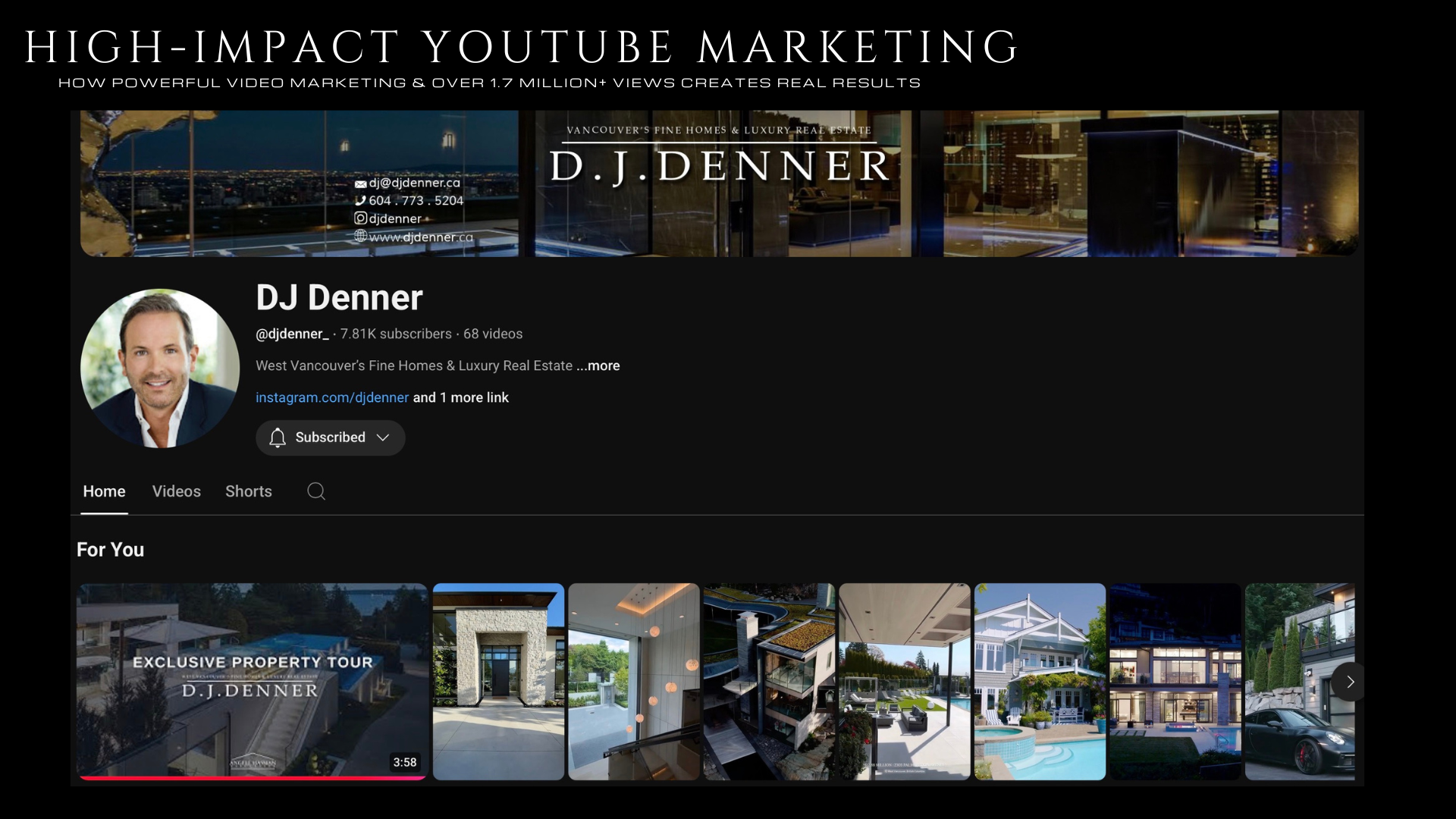Open instagram.com/djdenner link
The width and height of the screenshot is (1456, 819).
331,397
